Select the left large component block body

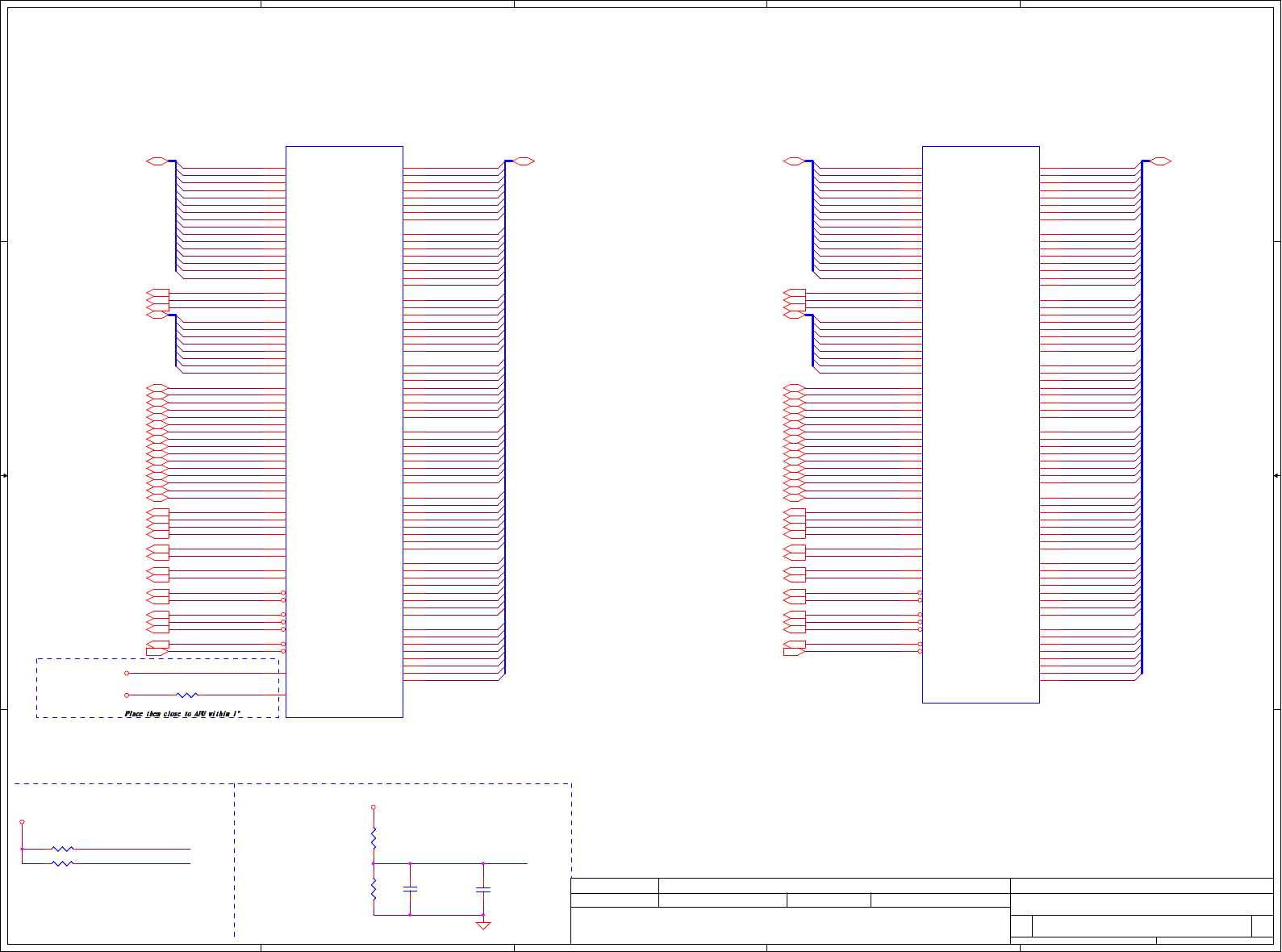coord(345,432)
